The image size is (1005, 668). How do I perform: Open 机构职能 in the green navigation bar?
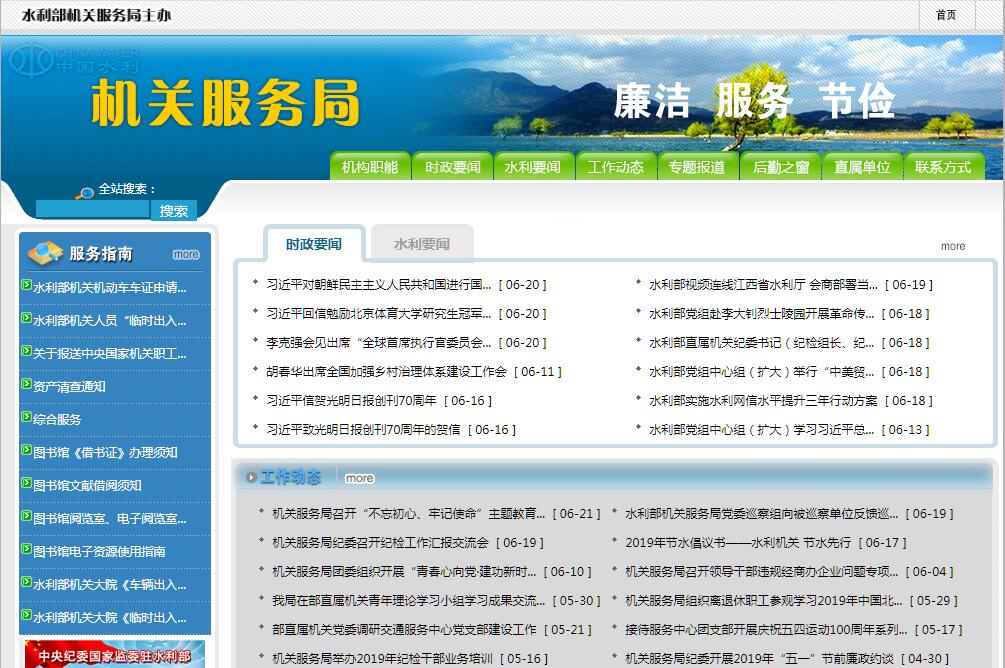pyautogui.click(x=369, y=167)
